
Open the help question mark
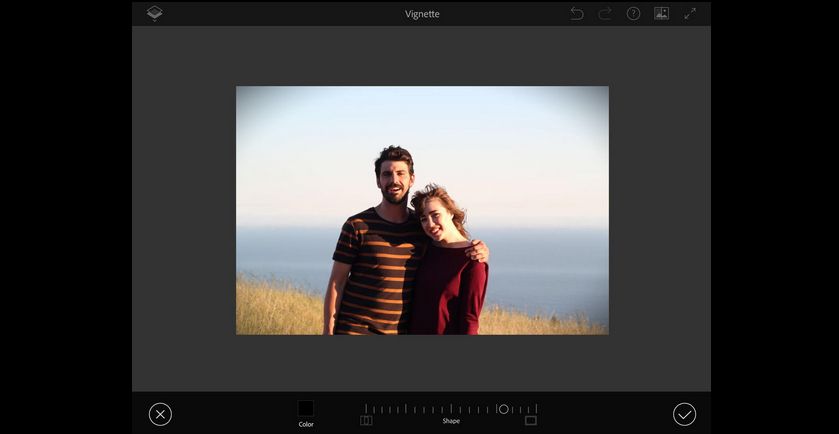(x=634, y=14)
